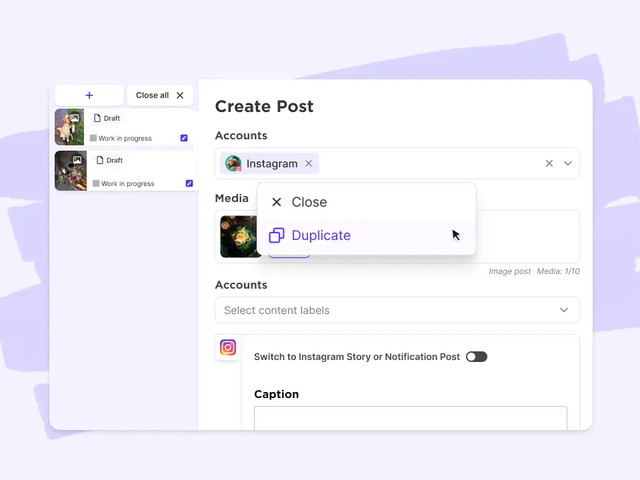Screen dimensions: 640x480
Task: Choose Close from the context menu
Action: pos(366,202)
